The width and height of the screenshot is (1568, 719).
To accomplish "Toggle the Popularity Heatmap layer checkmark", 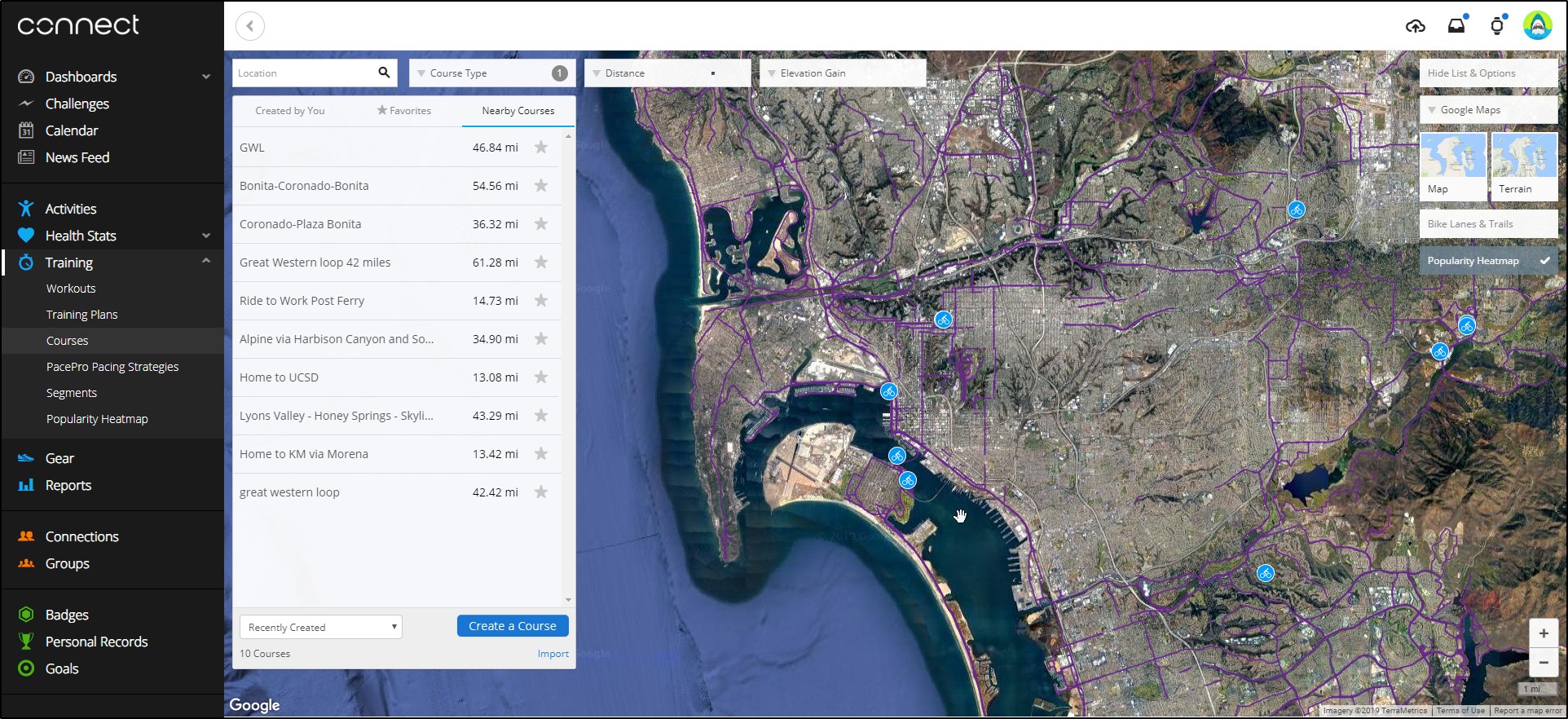I will (1544, 261).
